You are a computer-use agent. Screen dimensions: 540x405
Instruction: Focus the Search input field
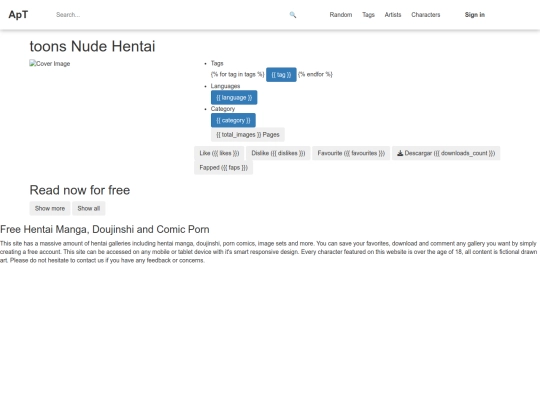[169, 15]
